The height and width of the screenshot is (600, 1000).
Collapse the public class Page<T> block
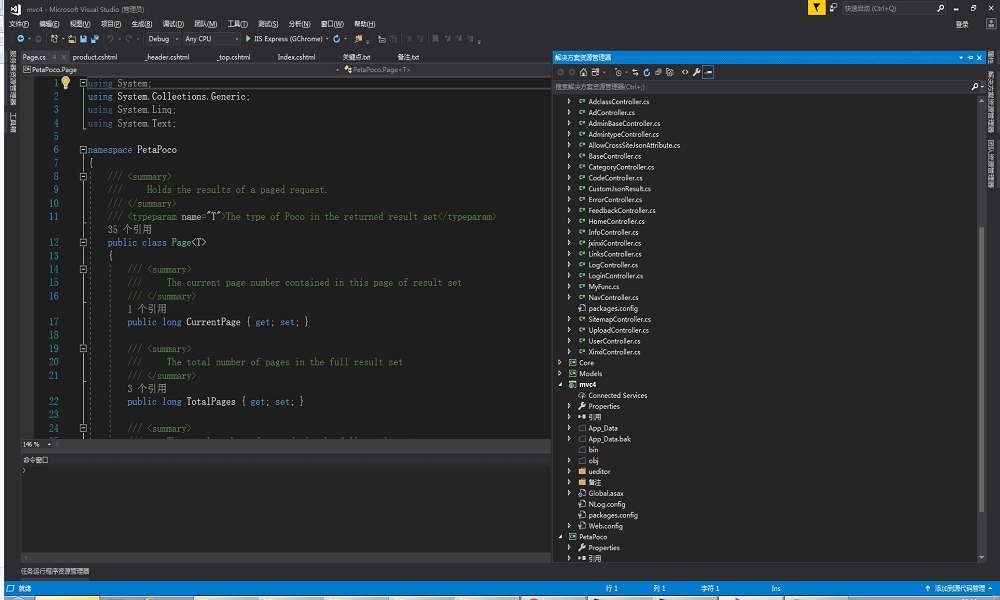coord(83,242)
